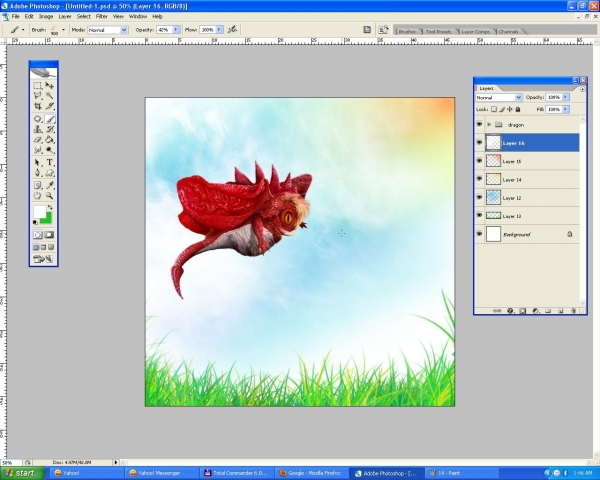The image size is (600, 480).
Task: Select the Custom Shape tool
Action: [x=50, y=173]
